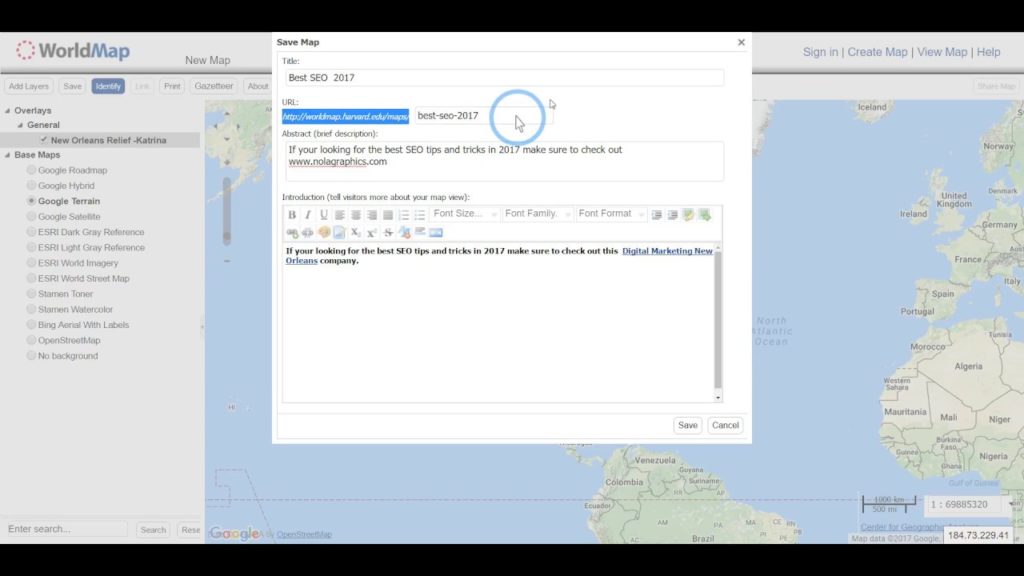Open the map scale dropdown 1 : 69885320
This screenshot has width=1024, height=576.
click(1012, 504)
